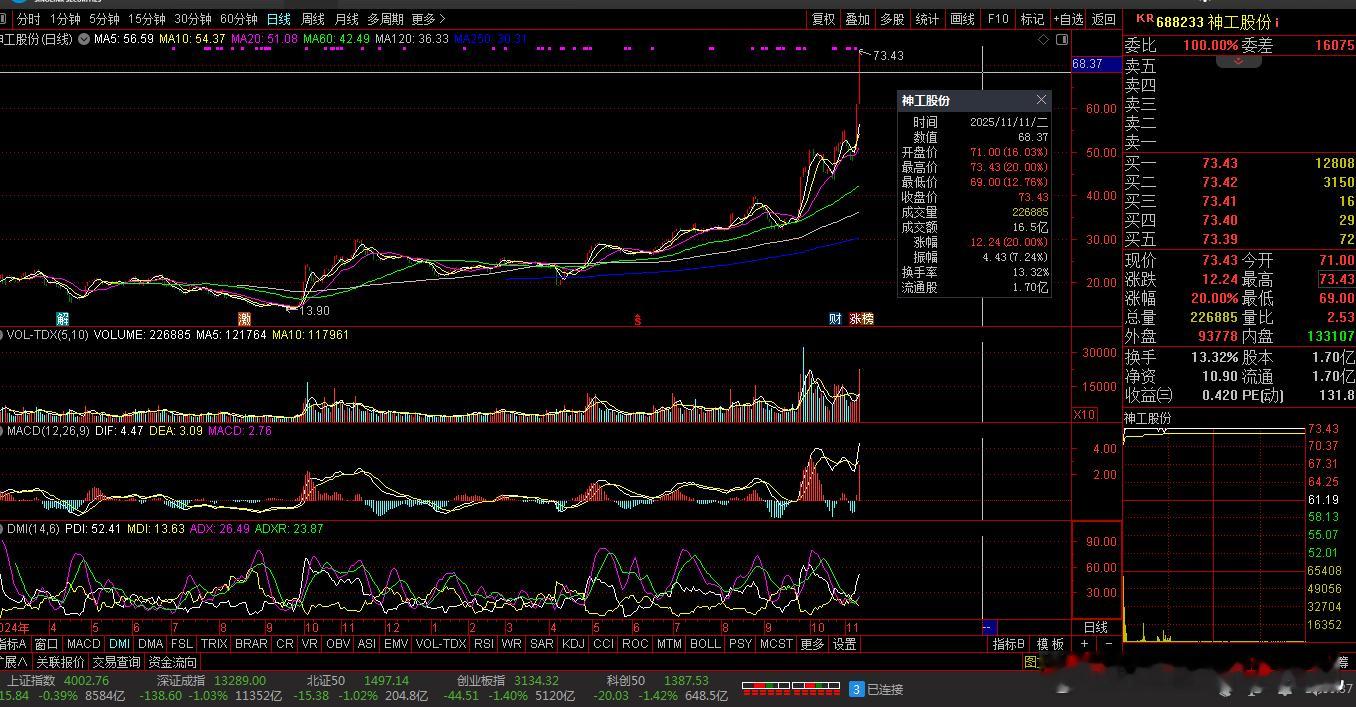Switch to 周线 weekly chart
This screenshot has height=707, width=1356.
(313, 19)
